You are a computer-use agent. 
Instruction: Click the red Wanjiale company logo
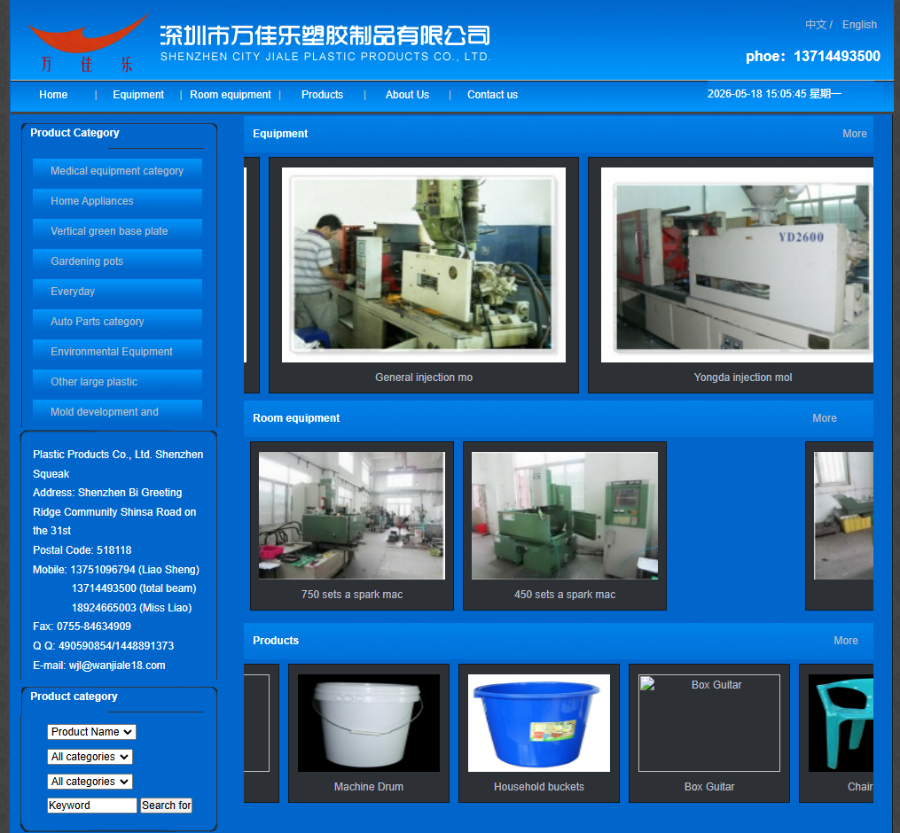tap(88, 43)
